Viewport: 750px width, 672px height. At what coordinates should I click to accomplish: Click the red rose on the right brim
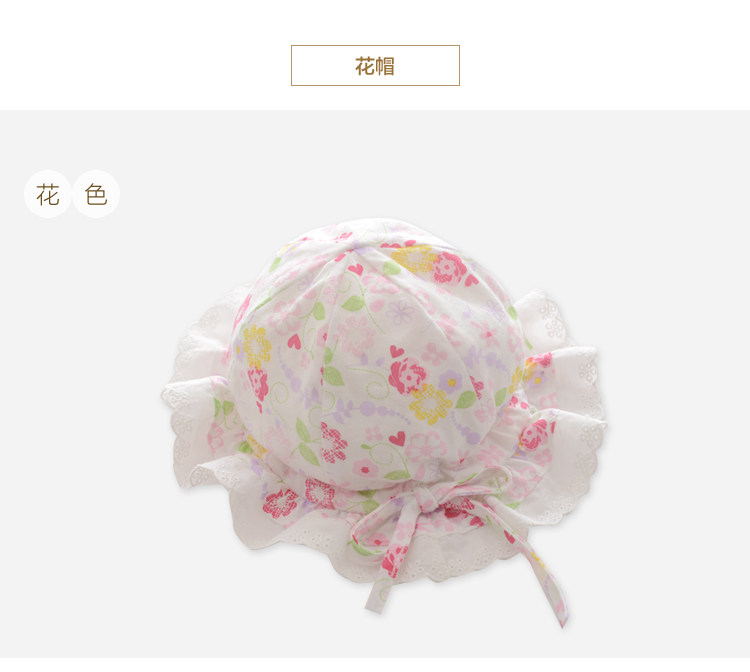pos(534,434)
